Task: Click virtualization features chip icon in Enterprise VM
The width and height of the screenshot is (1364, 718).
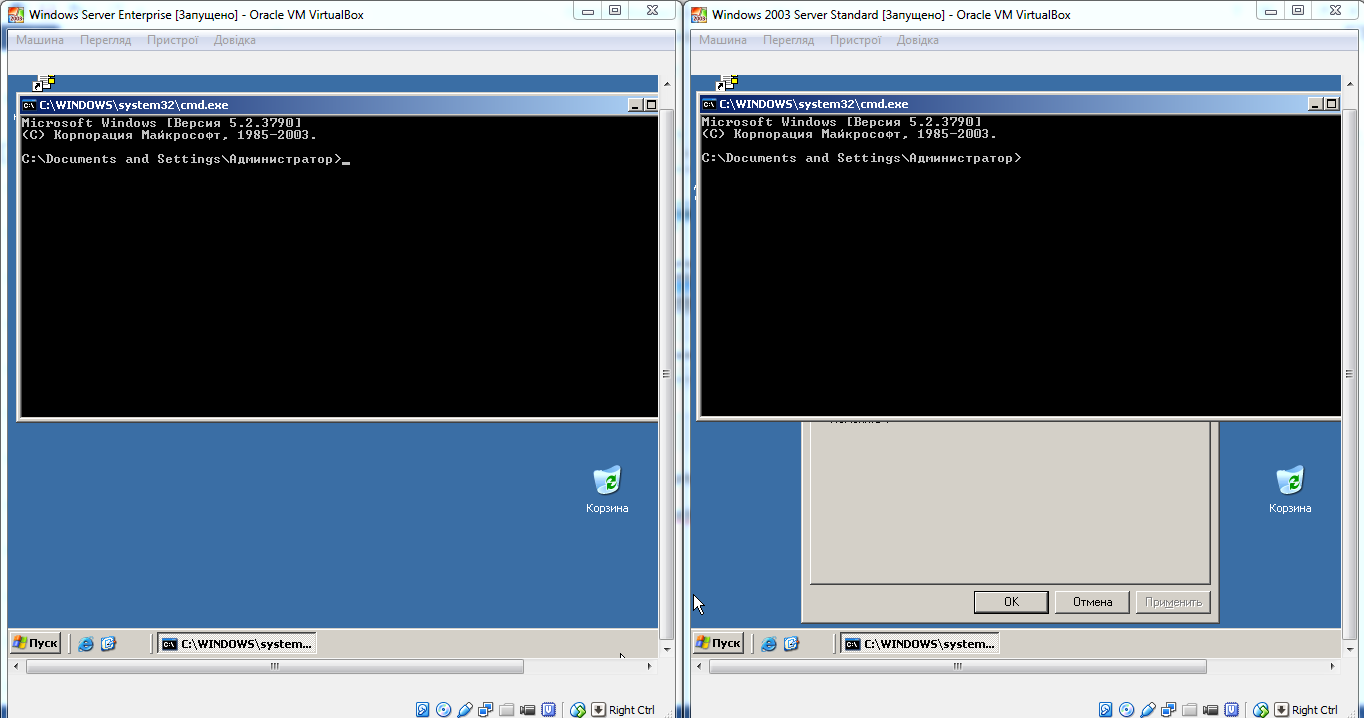Action: coord(548,710)
